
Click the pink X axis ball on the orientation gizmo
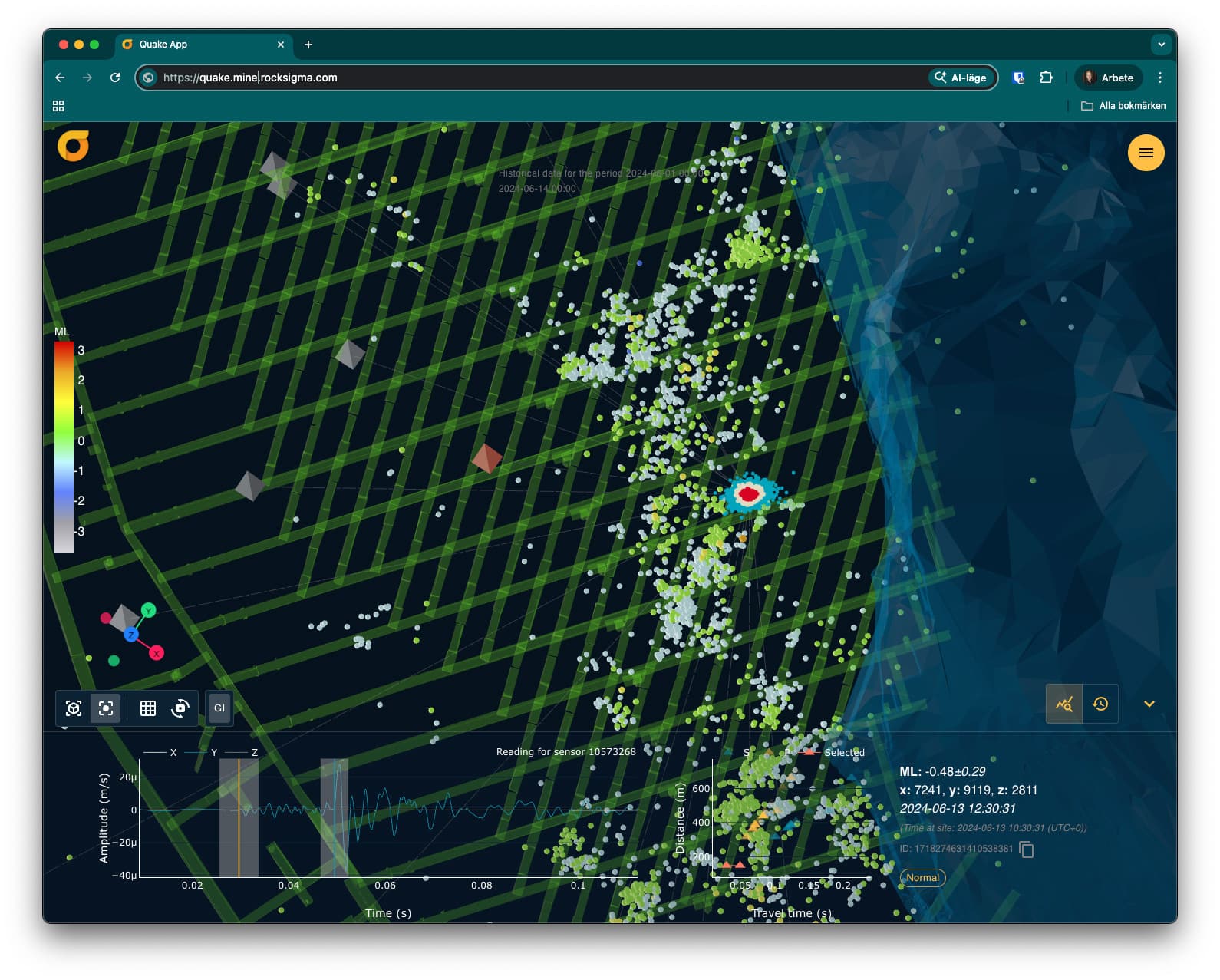point(157,653)
